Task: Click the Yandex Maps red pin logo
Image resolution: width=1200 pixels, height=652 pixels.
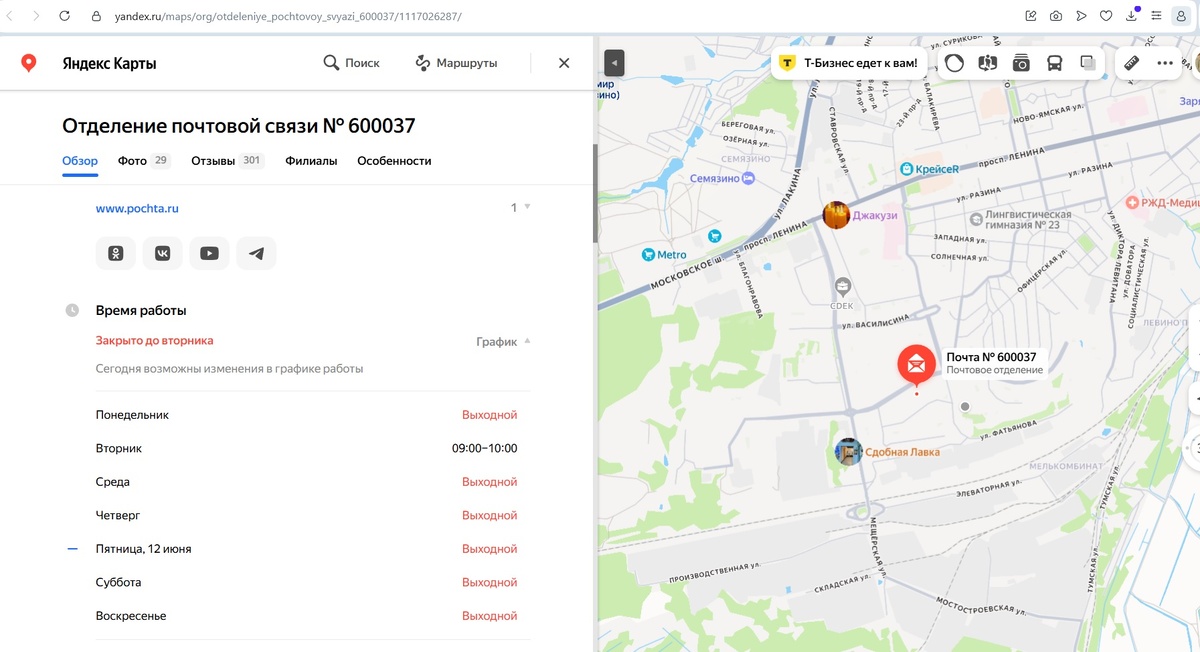Action: point(29,63)
